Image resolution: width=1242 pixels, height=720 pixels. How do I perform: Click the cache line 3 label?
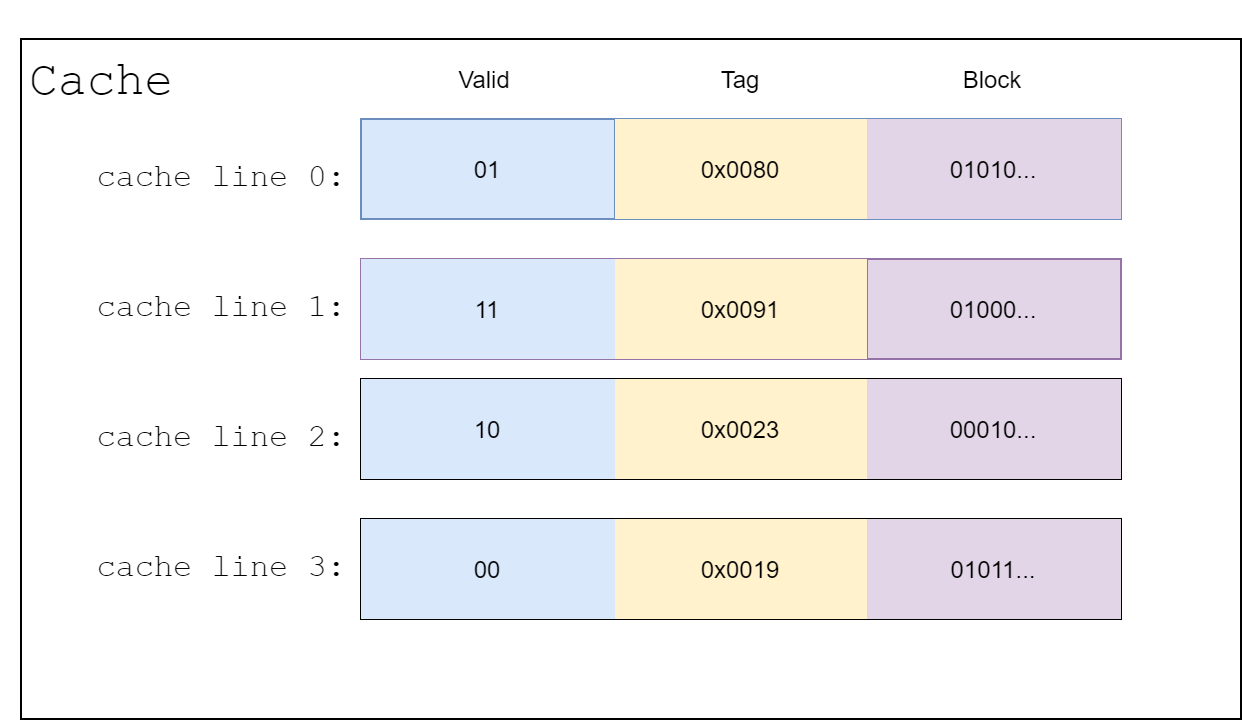pyautogui.click(x=220, y=568)
